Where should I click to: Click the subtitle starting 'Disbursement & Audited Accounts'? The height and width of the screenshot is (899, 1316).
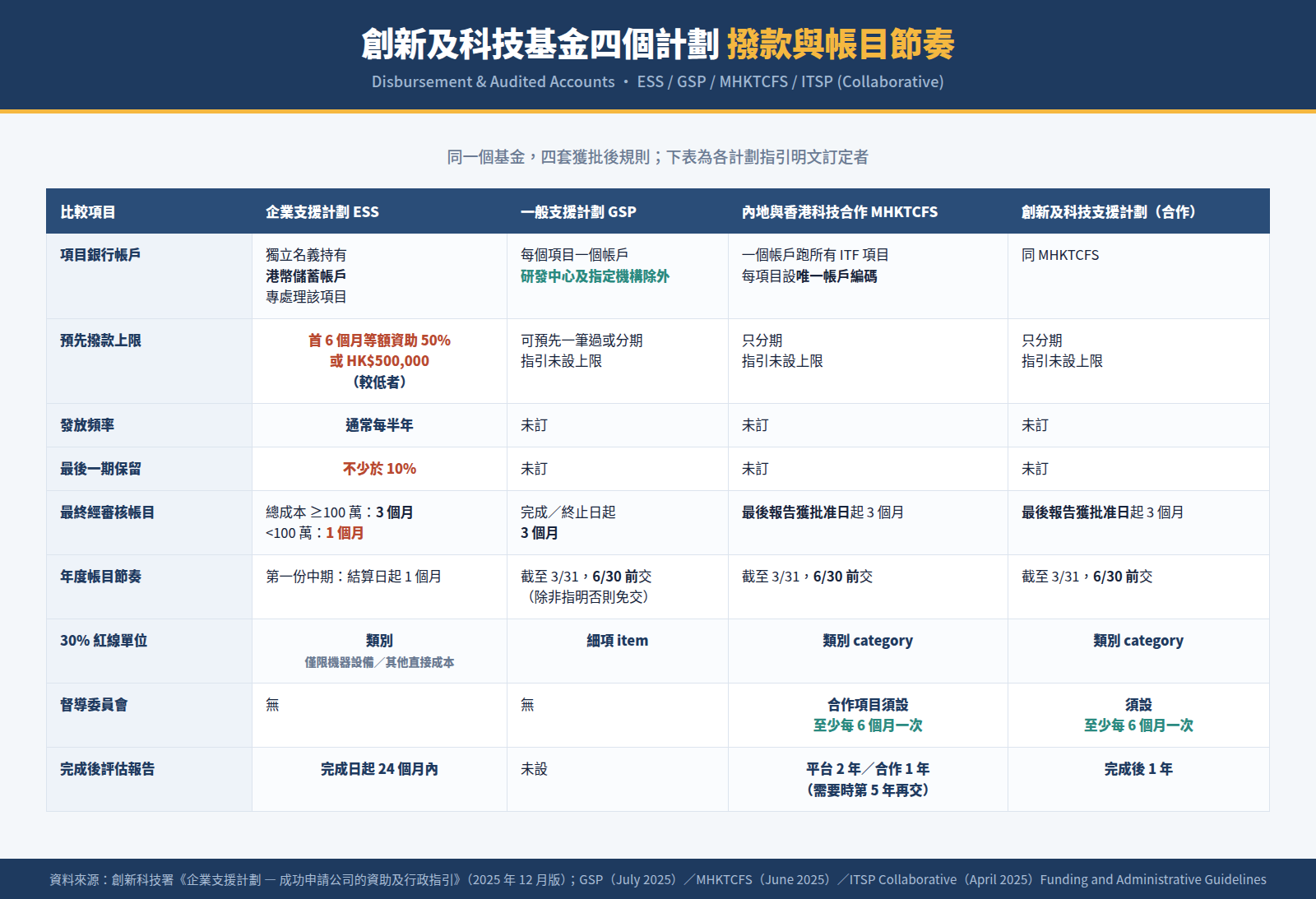(x=658, y=81)
